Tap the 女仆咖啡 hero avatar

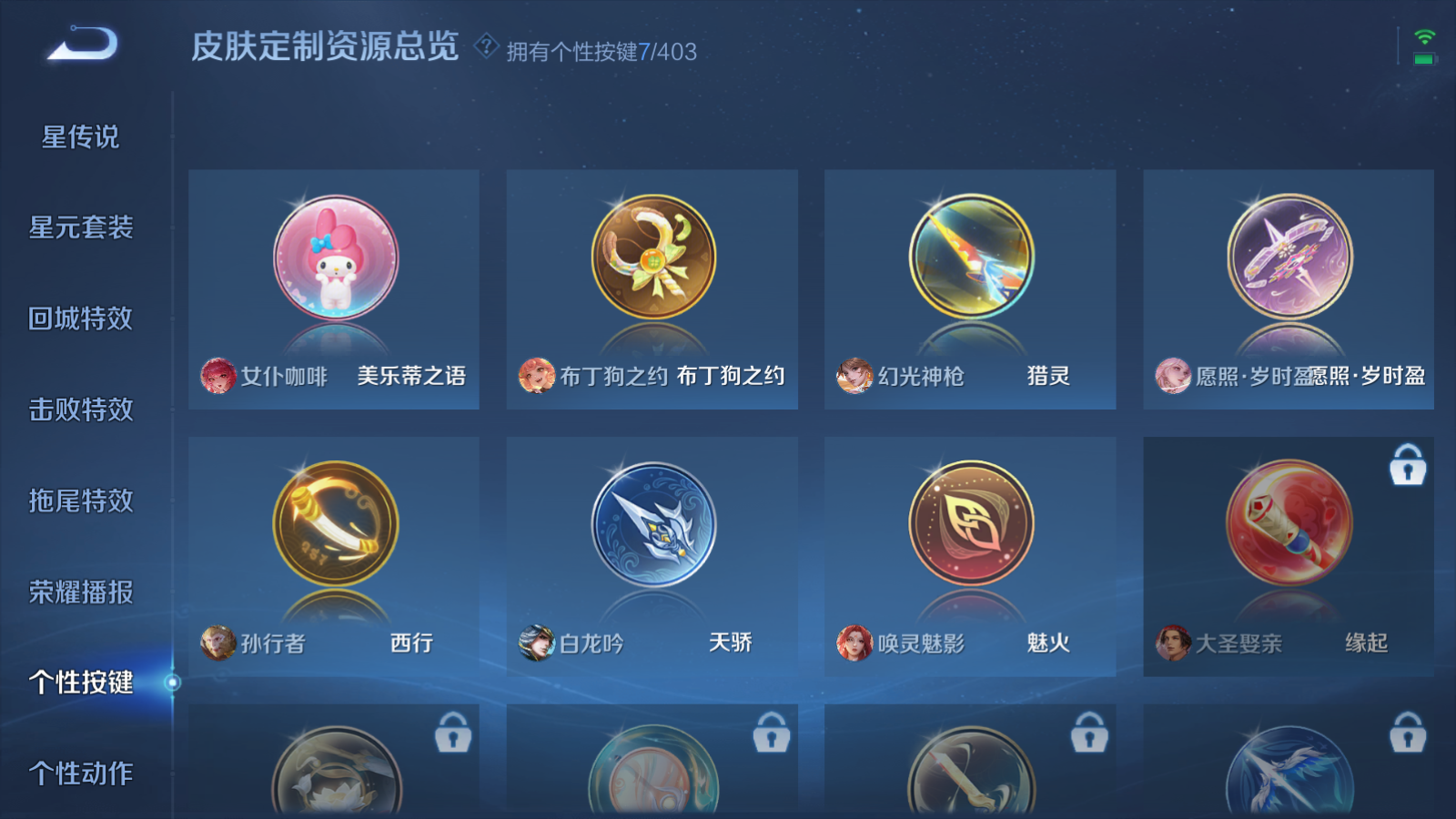click(218, 376)
